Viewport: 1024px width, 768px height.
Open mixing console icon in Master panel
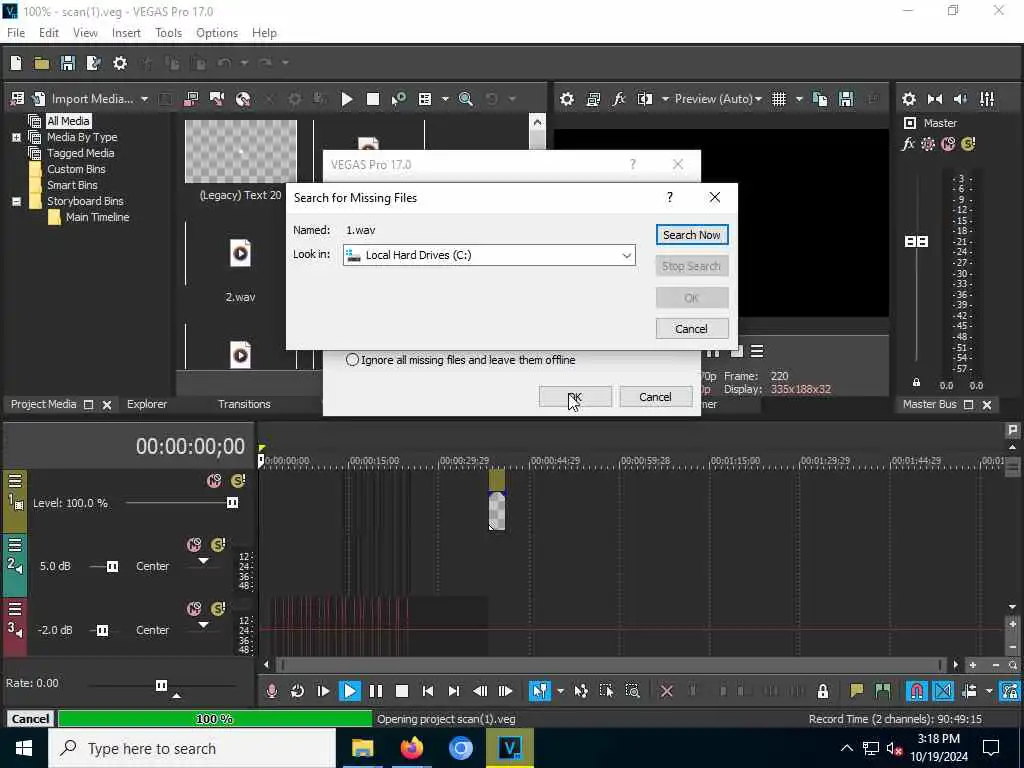[987, 99]
